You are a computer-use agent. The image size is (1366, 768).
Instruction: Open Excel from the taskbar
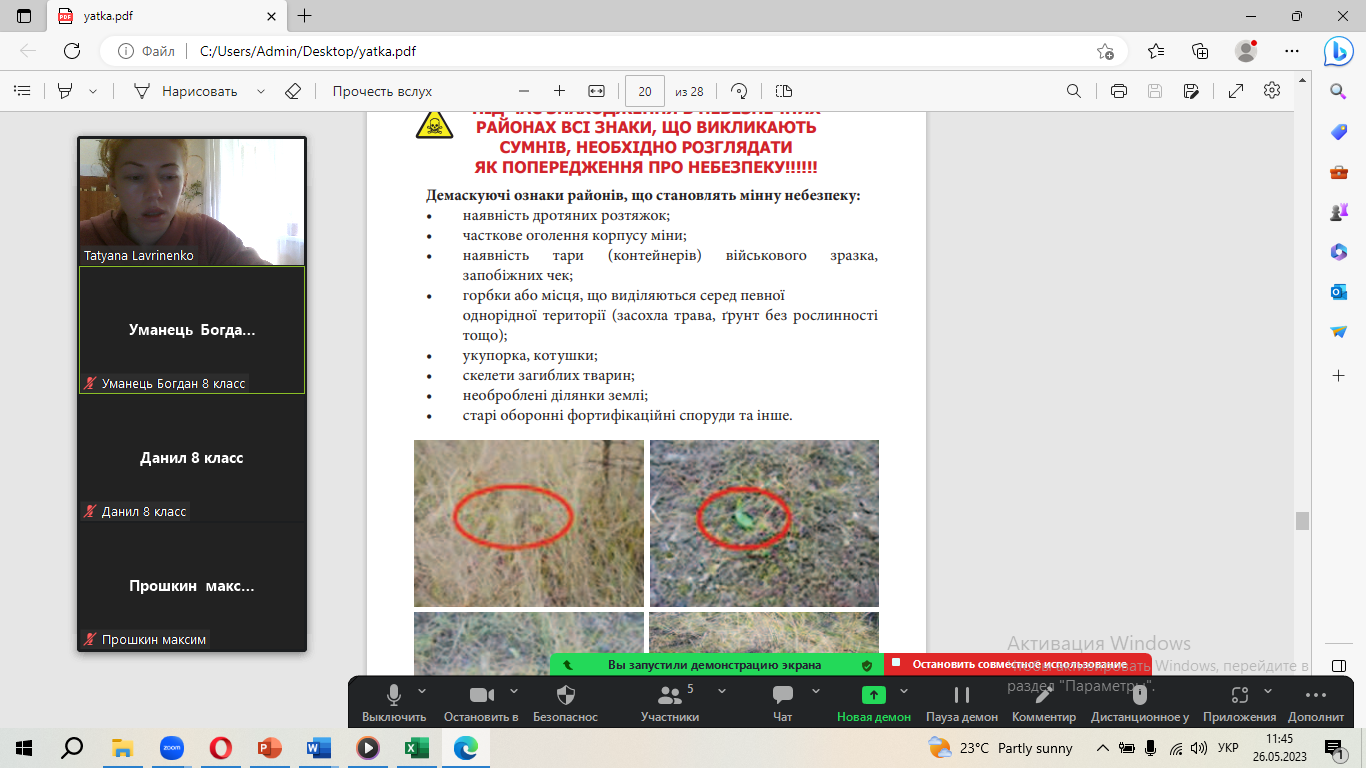(416, 747)
